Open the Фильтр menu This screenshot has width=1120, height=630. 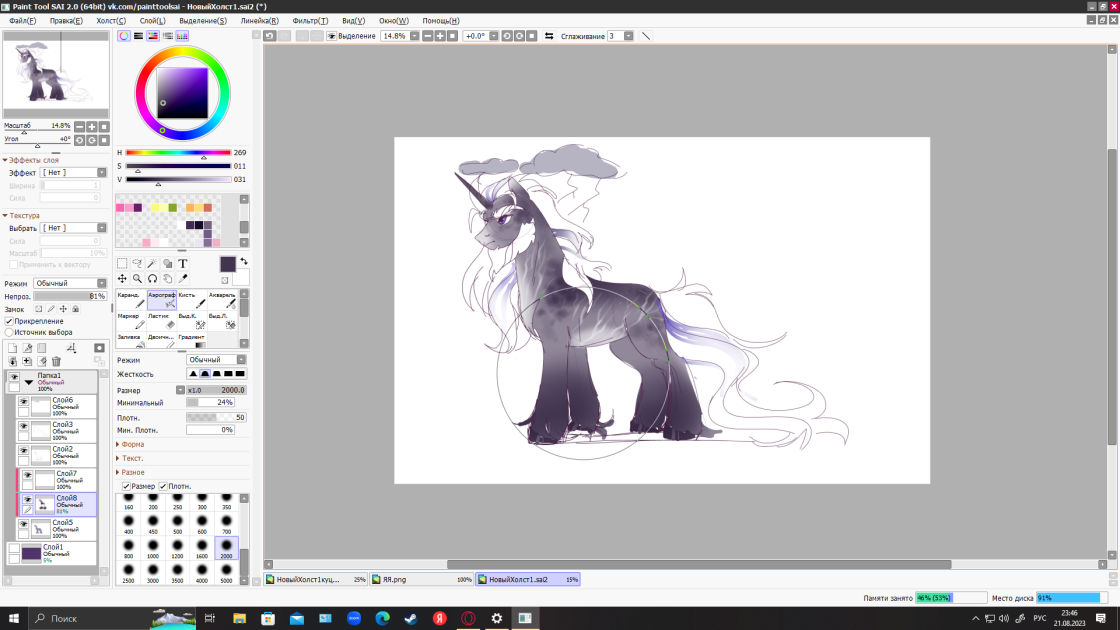pos(310,21)
